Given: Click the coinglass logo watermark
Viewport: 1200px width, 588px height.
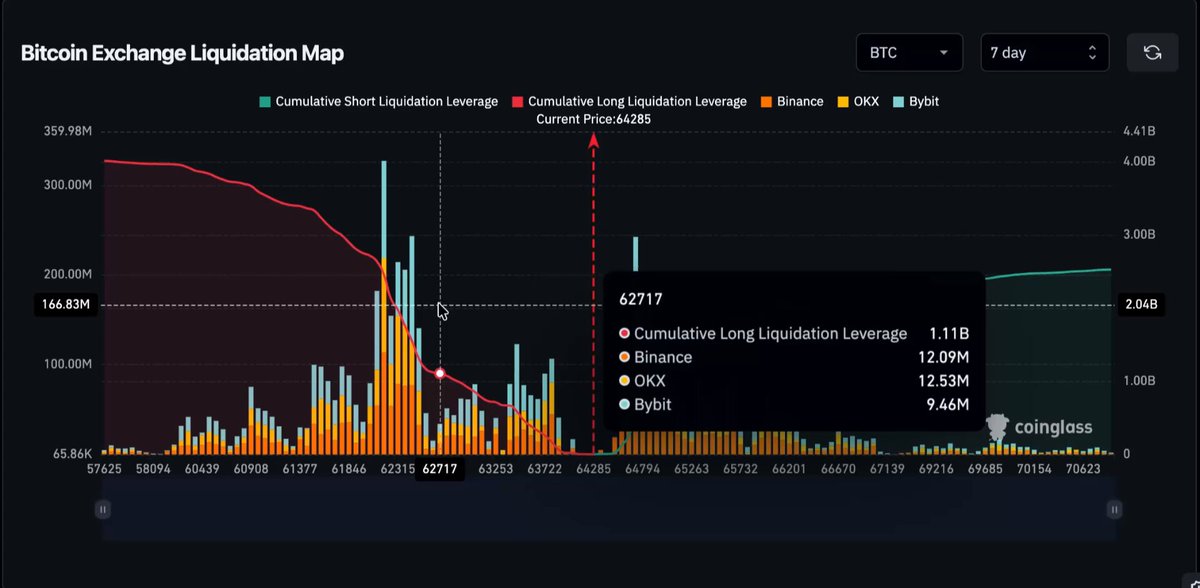Looking at the screenshot, I should coord(1040,428).
